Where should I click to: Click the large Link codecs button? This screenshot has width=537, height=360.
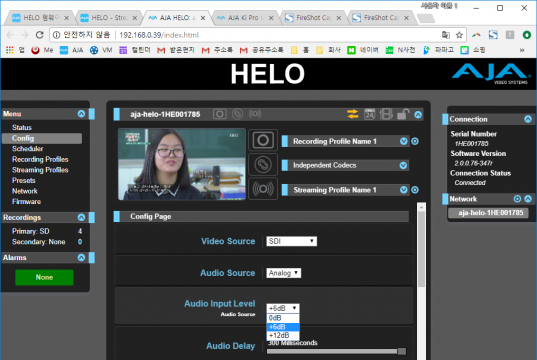[x=263, y=165]
